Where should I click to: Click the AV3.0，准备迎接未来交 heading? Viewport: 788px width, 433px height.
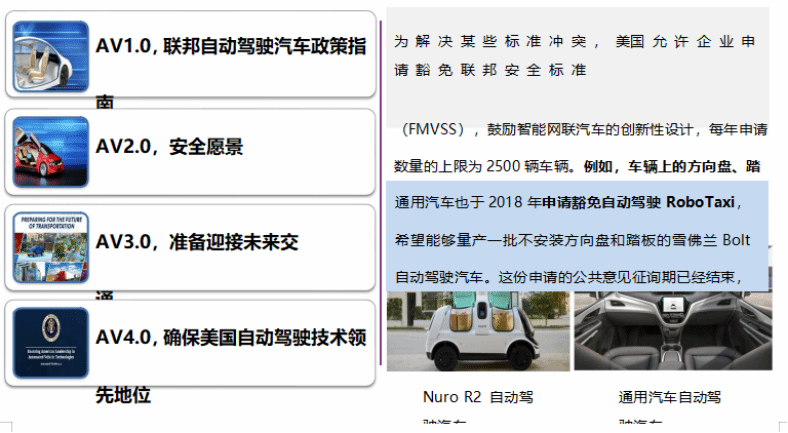point(198,242)
